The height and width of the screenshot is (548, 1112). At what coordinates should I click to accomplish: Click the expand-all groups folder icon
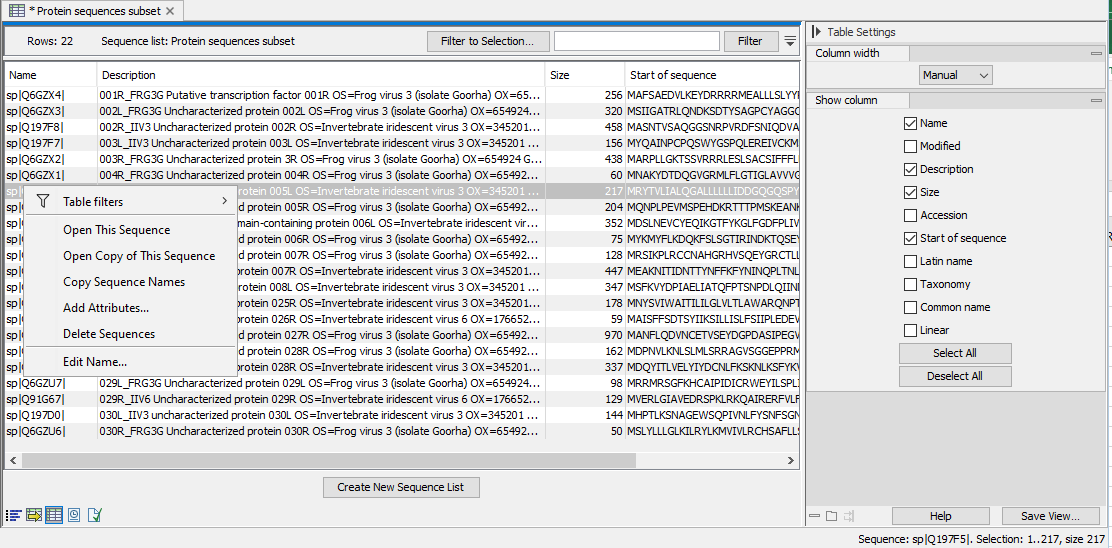(x=832, y=516)
